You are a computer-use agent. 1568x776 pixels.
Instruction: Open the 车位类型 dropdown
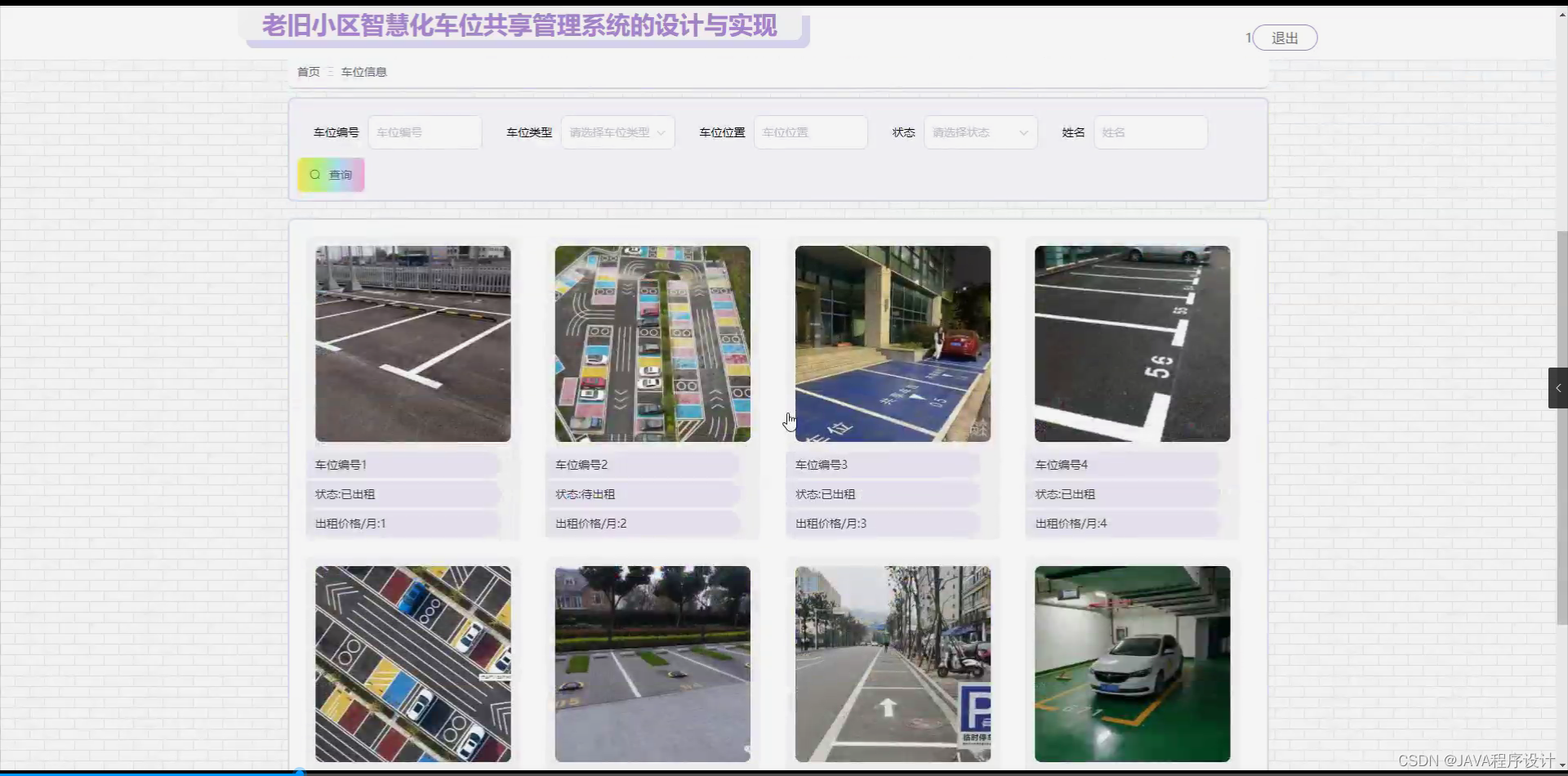coord(617,132)
